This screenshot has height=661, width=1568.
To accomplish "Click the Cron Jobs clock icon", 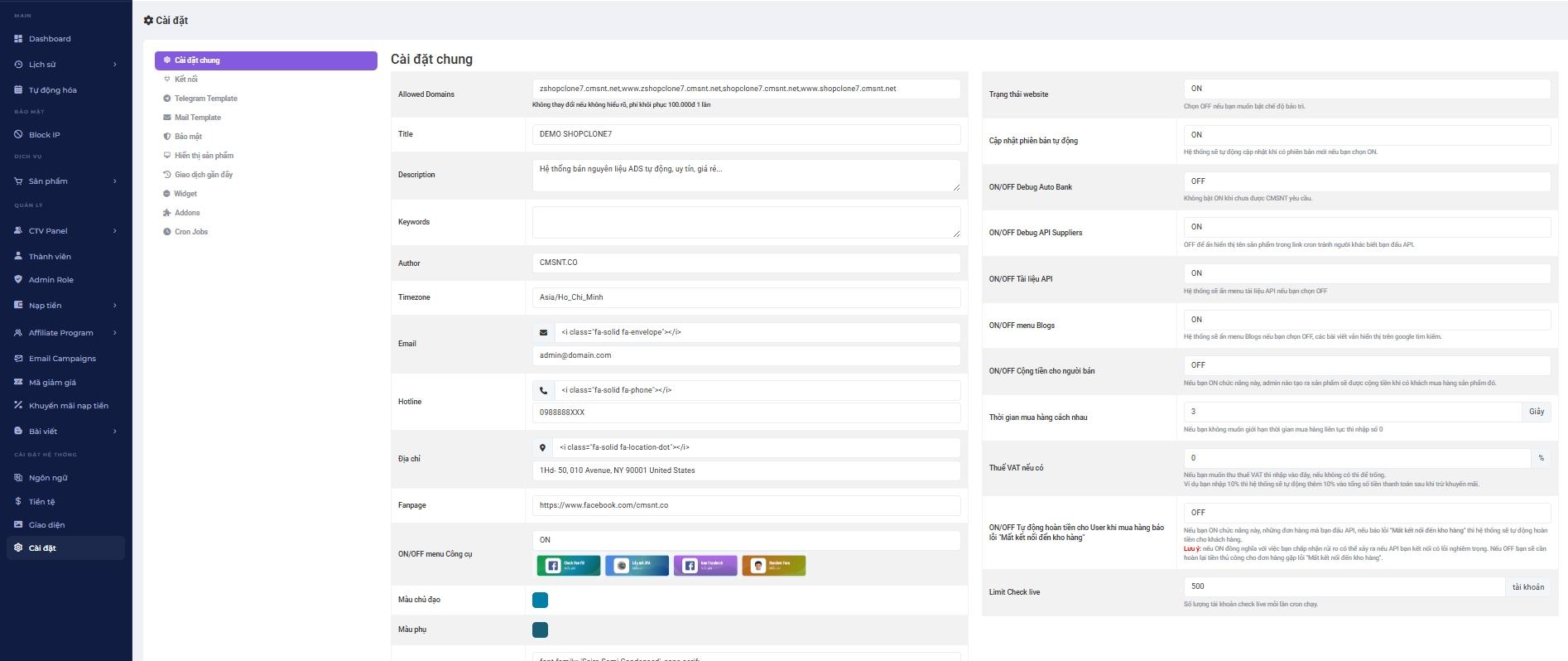I will point(166,232).
